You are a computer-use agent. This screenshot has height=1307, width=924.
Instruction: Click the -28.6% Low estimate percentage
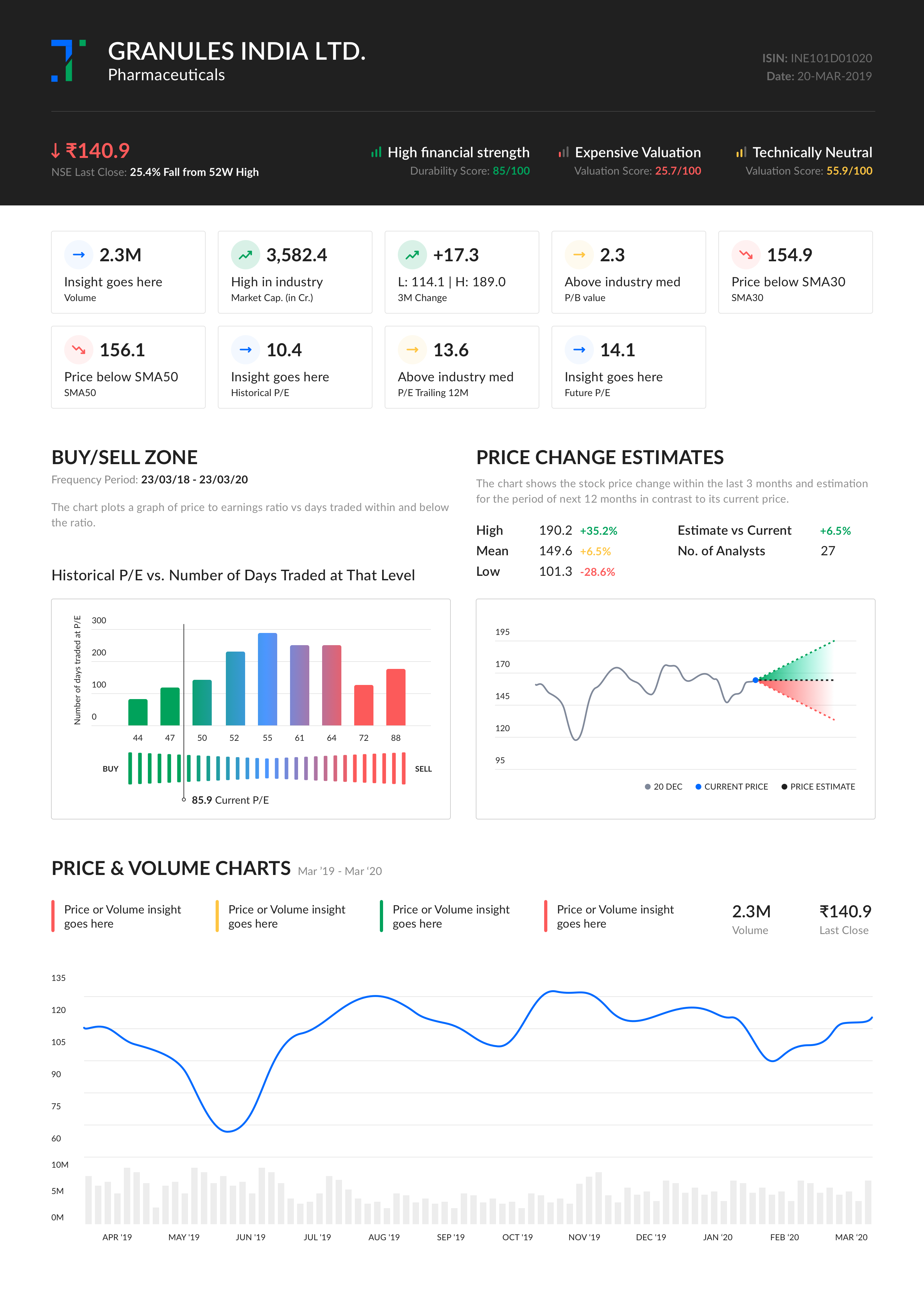tap(597, 572)
